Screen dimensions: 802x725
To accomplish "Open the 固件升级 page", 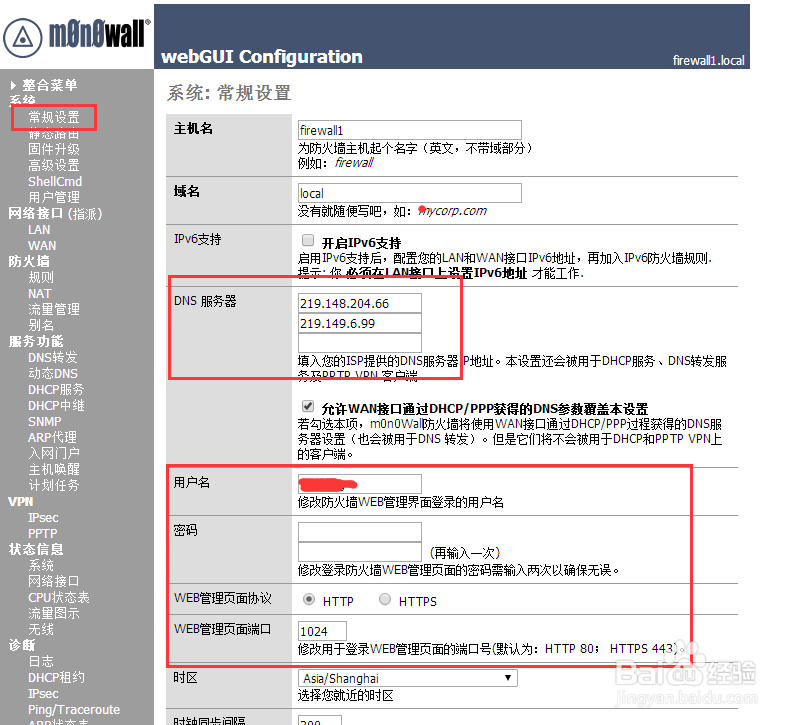I will [x=54, y=148].
